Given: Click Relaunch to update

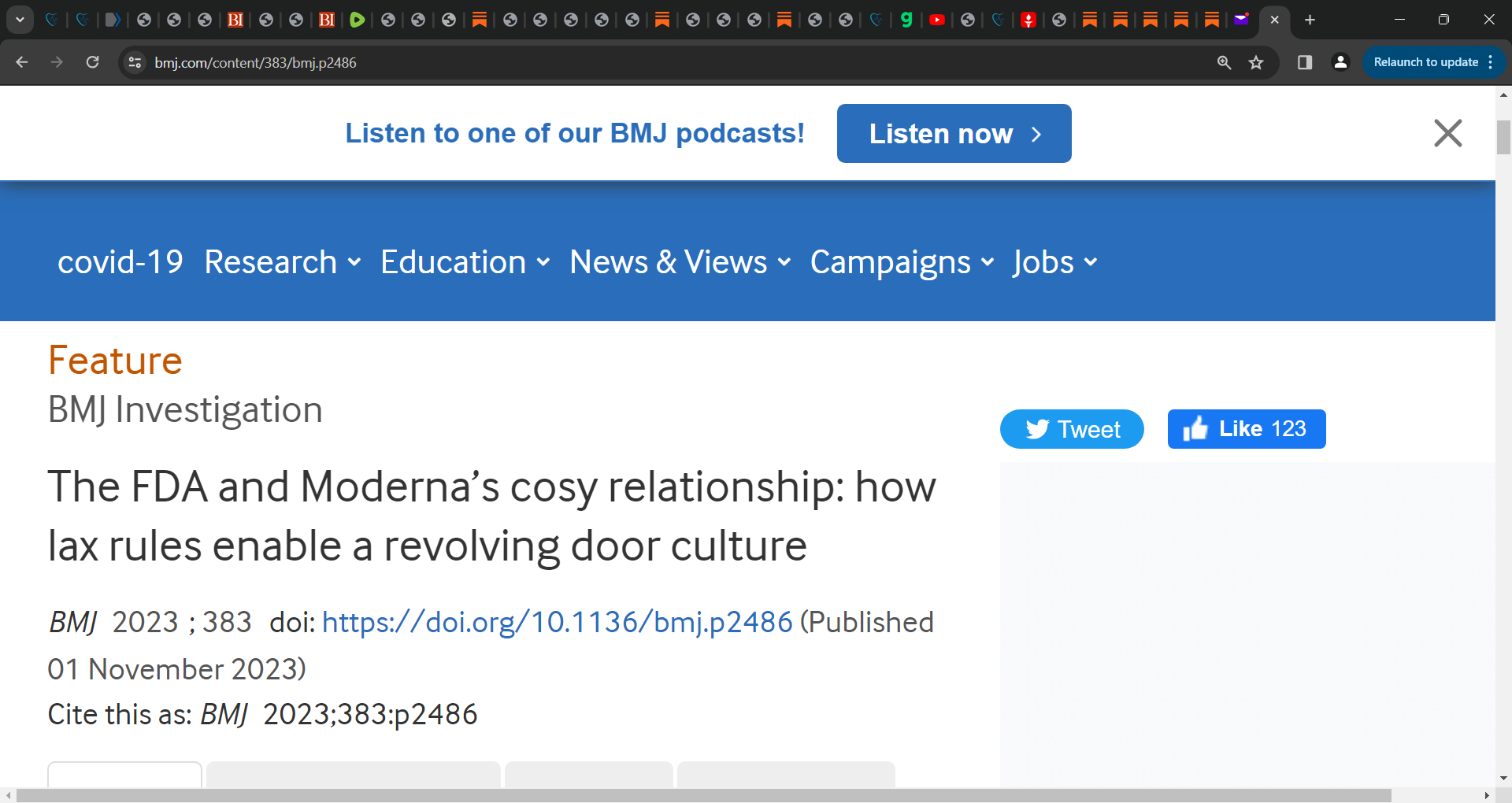Looking at the screenshot, I should pyautogui.click(x=1433, y=62).
